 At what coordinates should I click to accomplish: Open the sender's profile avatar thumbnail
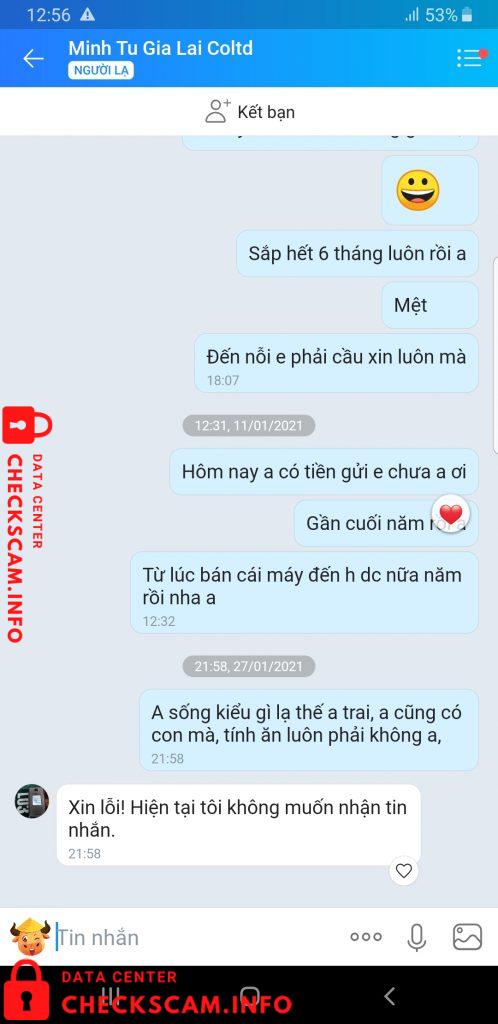click(31, 801)
